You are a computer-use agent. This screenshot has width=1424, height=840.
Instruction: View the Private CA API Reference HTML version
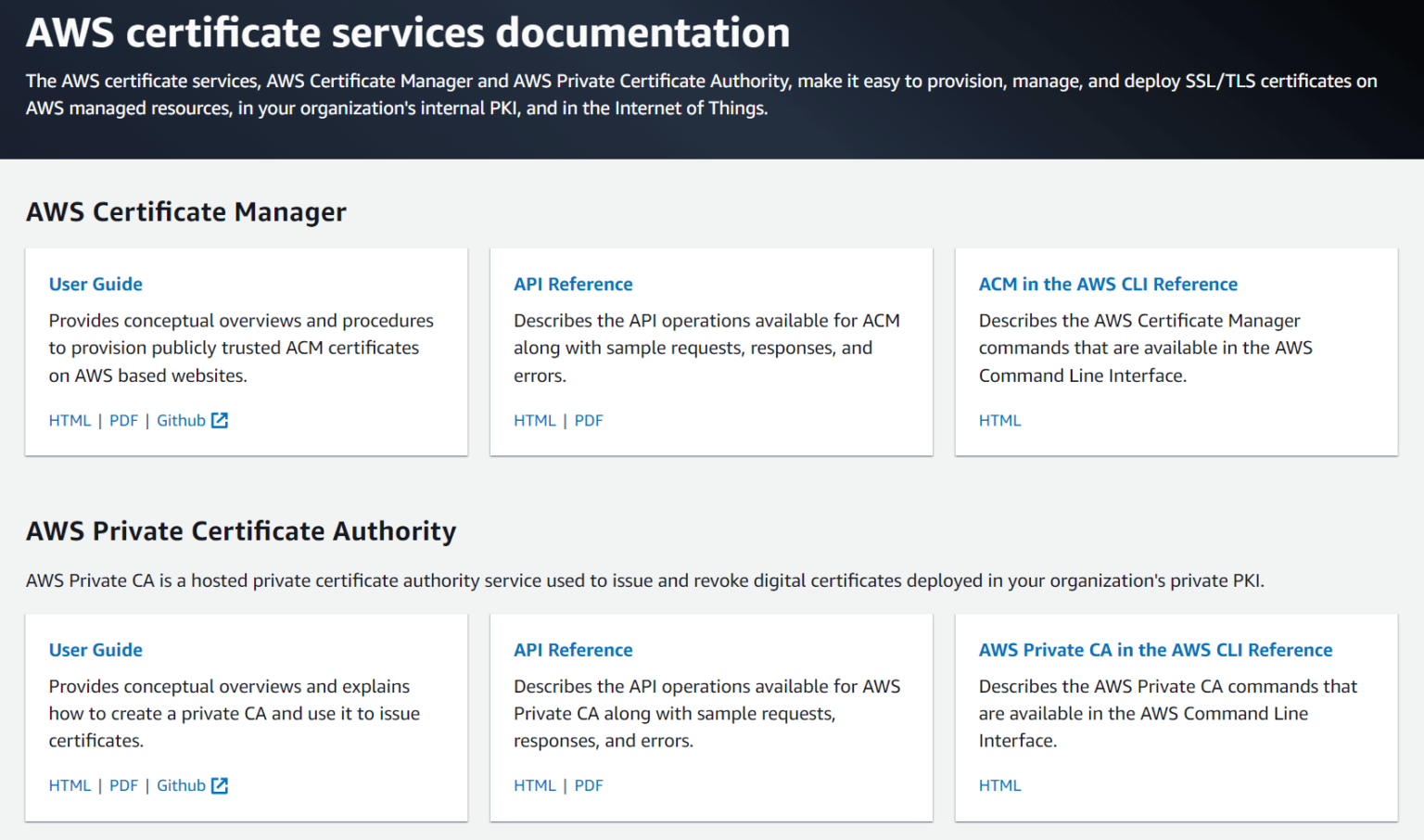(535, 785)
